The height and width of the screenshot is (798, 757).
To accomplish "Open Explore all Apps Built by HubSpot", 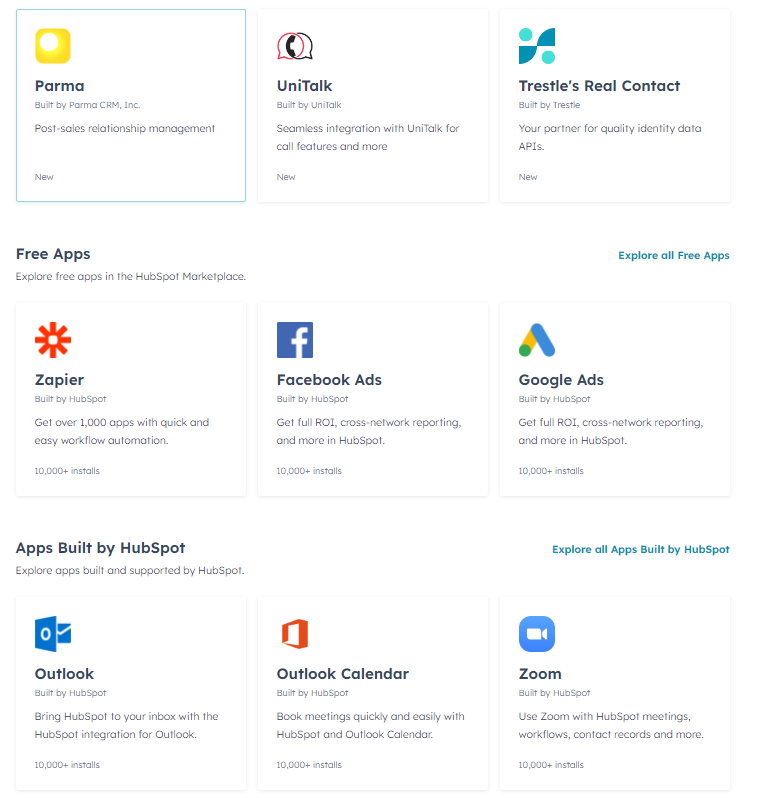I will (640, 550).
